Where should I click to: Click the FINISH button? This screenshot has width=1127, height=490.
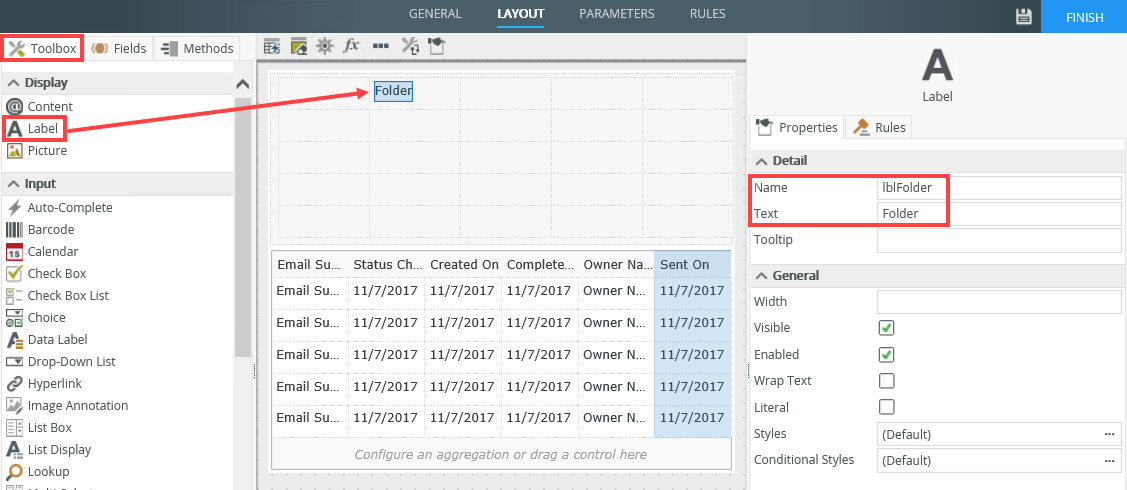point(1084,17)
